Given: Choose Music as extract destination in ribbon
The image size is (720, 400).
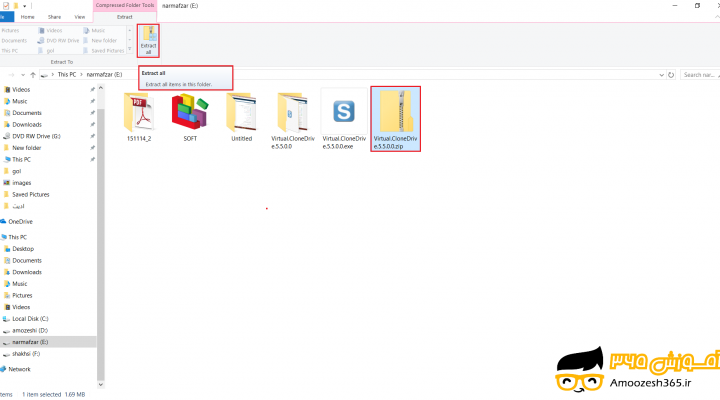Looking at the screenshot, I should coord(94,30).
